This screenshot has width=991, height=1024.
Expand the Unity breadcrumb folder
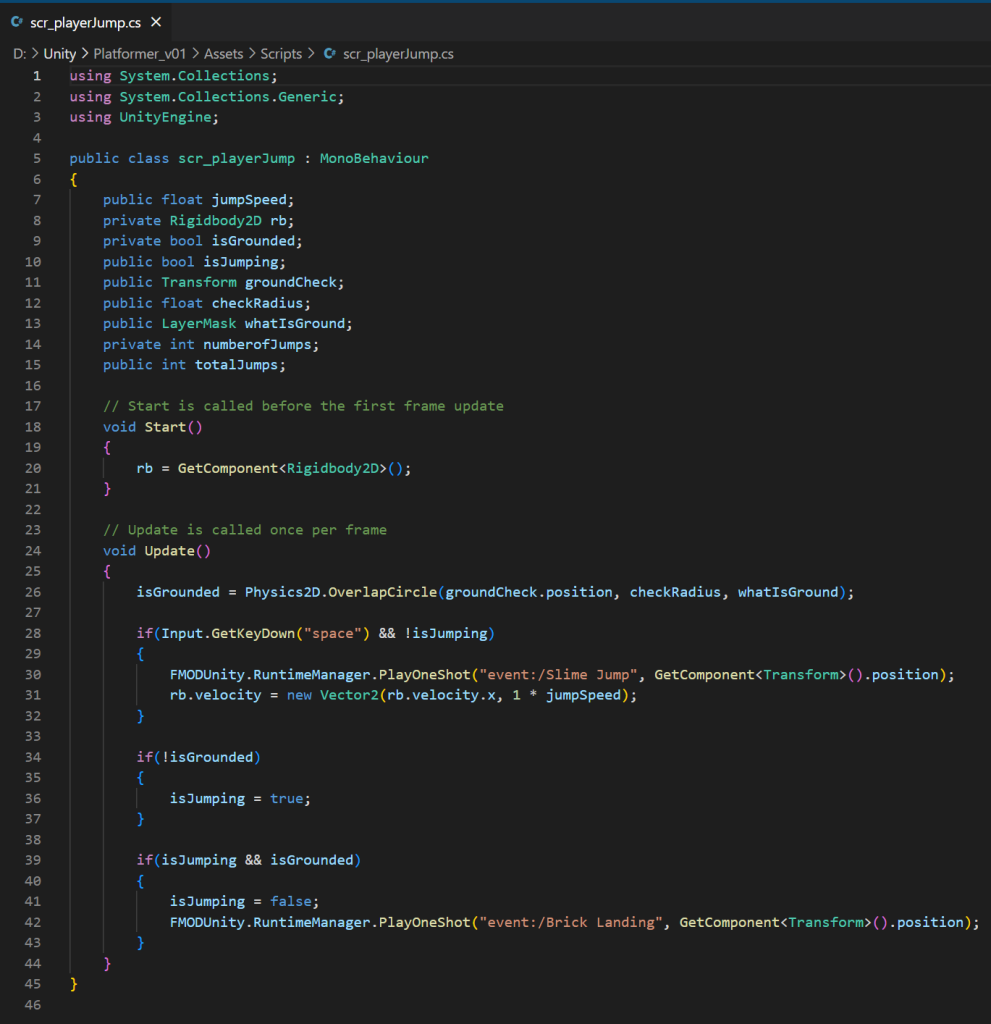60,54
